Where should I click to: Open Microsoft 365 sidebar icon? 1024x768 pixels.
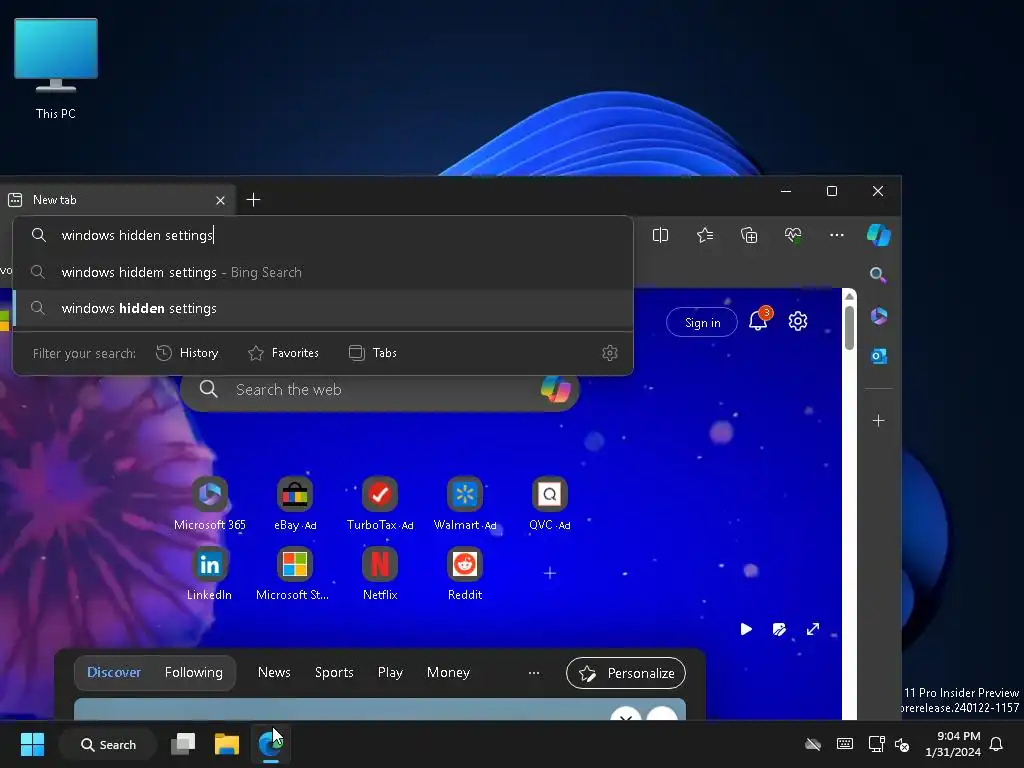pyautogui.click(x=878, y=316)
